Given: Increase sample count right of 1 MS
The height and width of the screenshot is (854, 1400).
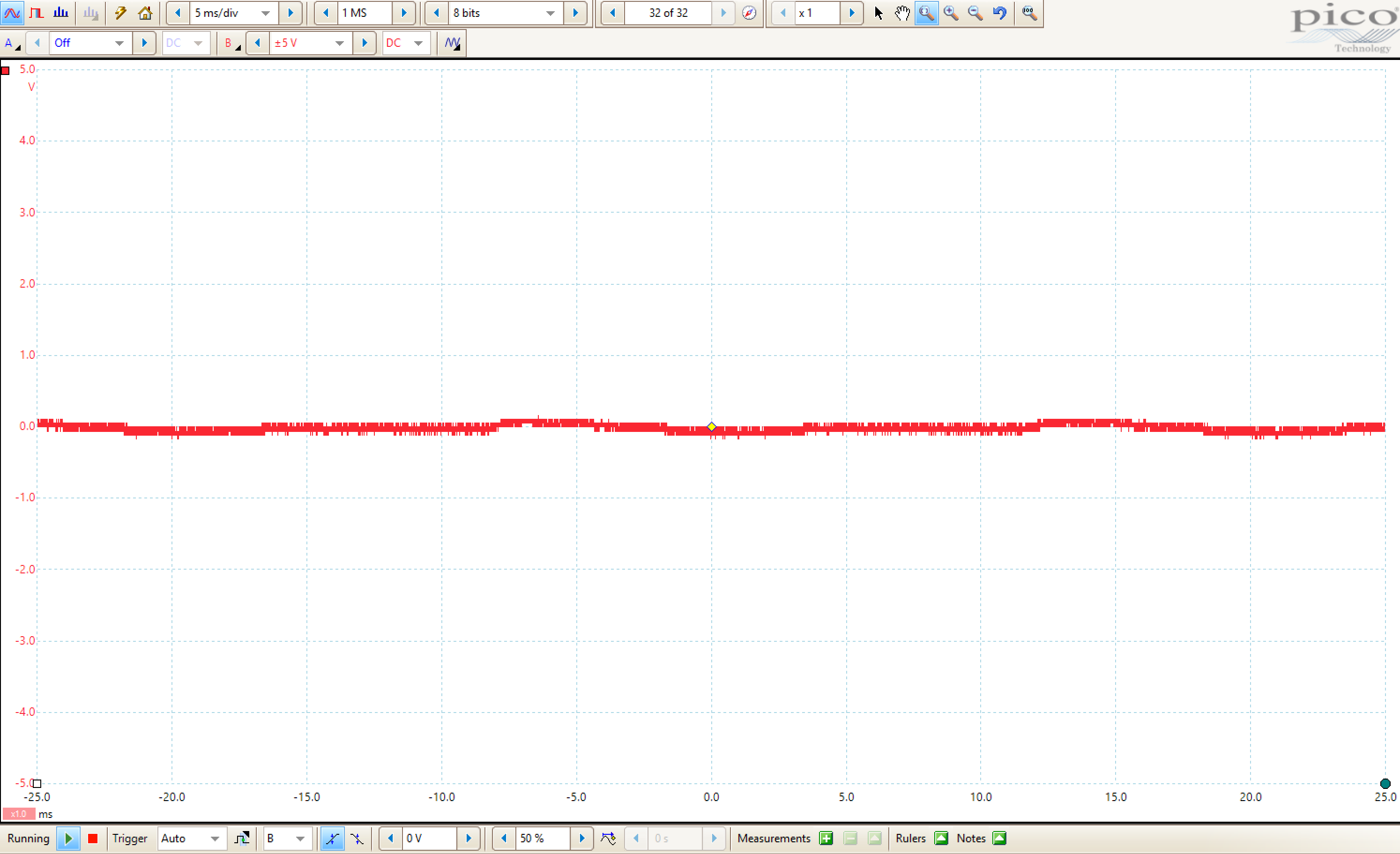Looking at the screenshot, I should 404,13.
